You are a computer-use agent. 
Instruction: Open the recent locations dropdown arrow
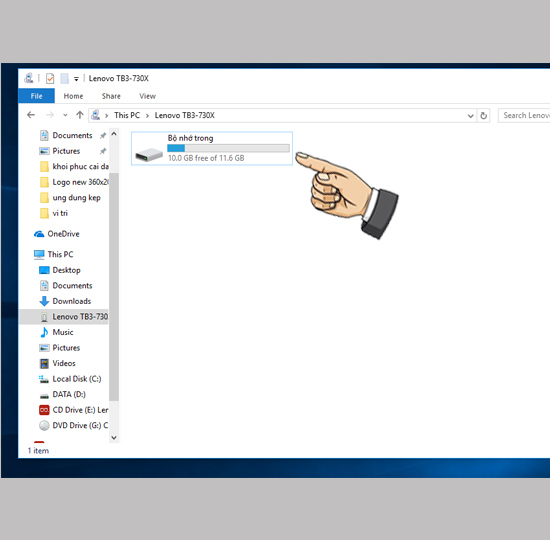tap(65, 115)
